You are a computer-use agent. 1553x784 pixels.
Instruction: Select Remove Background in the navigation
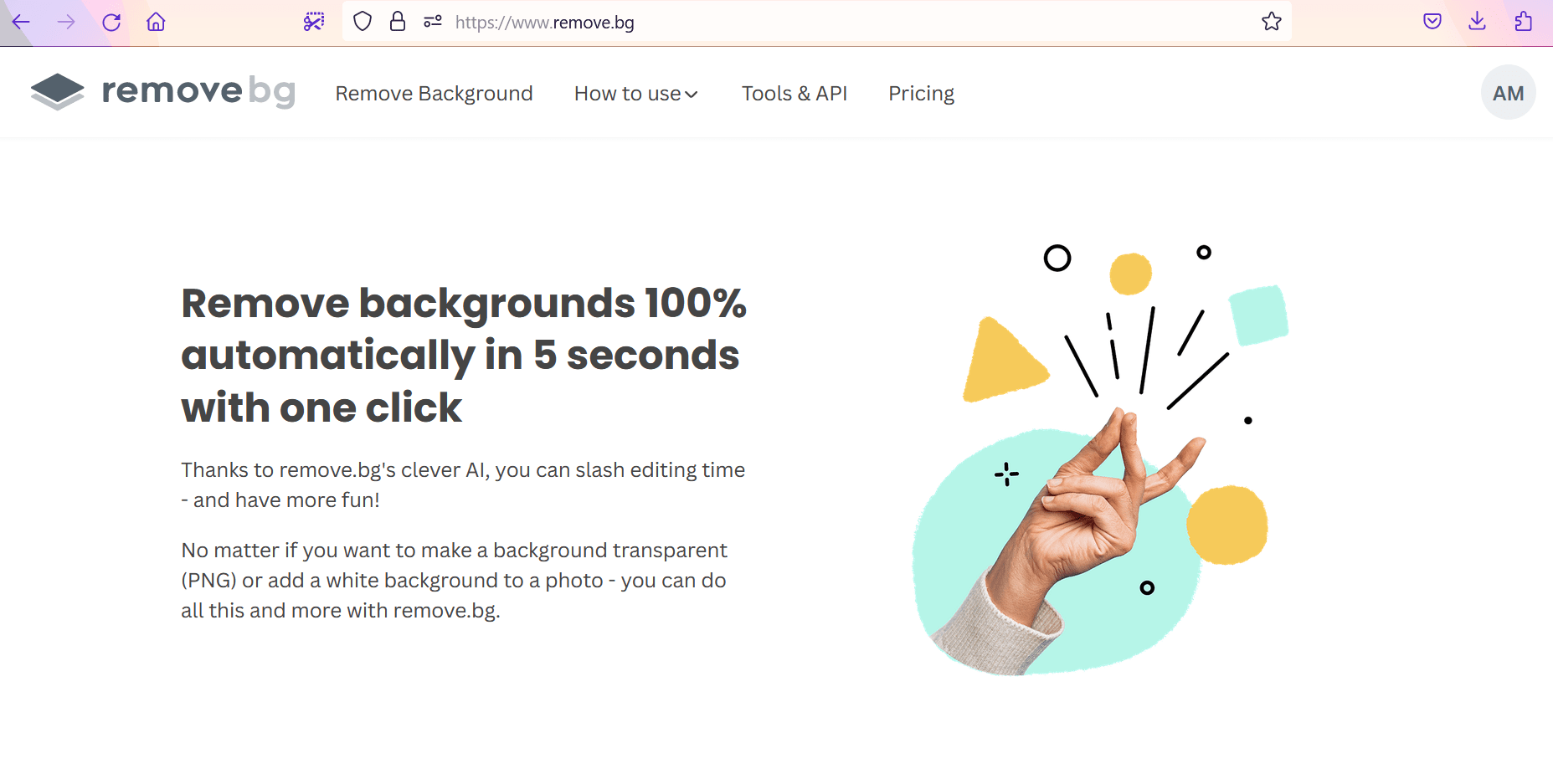point(434,93)
